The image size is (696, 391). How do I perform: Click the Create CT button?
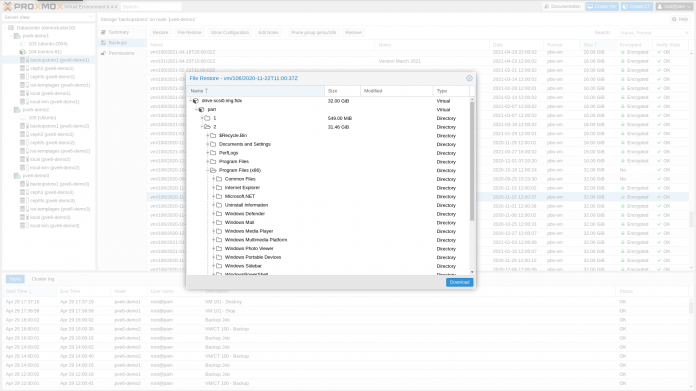(x=637, y=7)
